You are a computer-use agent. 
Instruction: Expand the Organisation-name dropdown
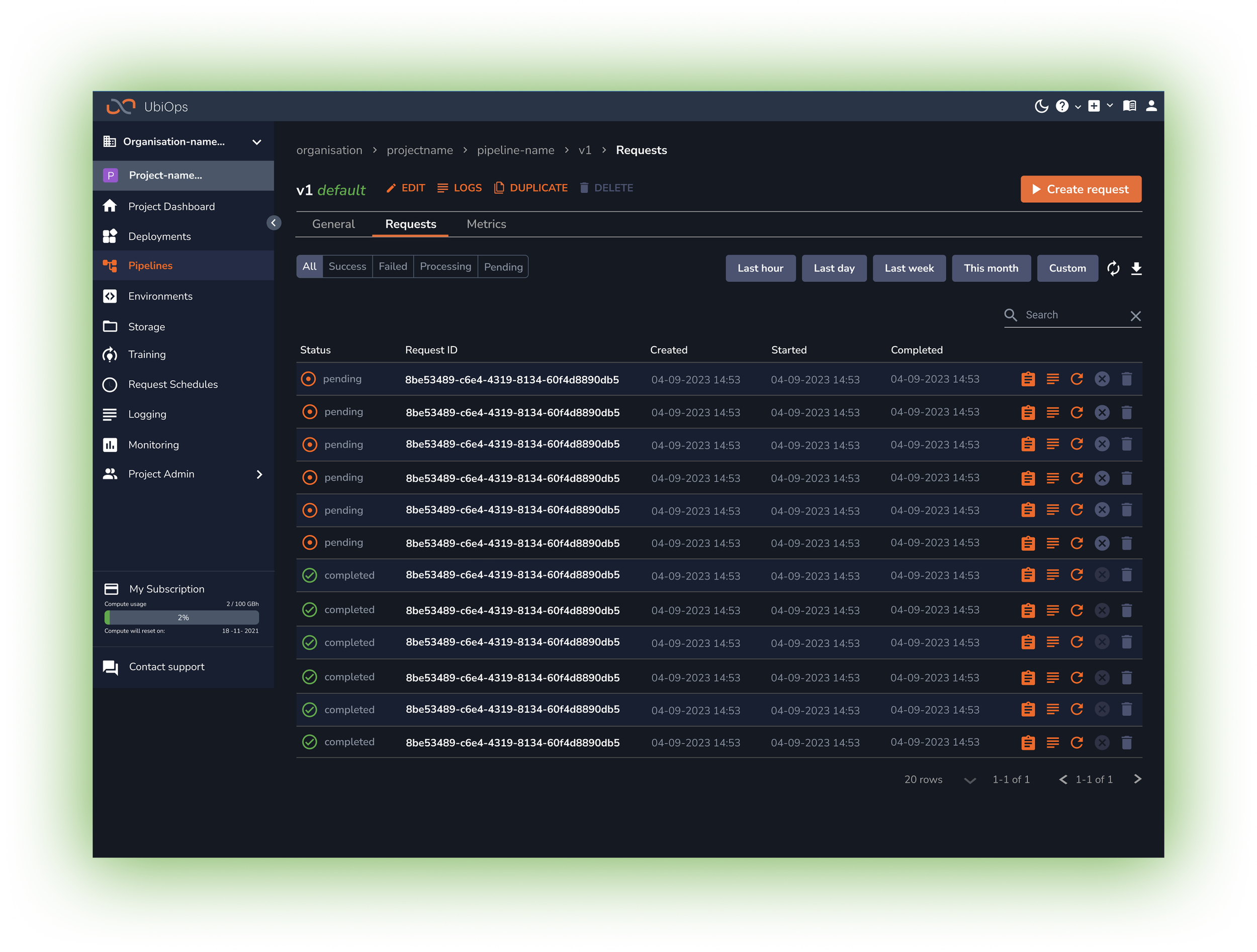[x=257, y=142]
